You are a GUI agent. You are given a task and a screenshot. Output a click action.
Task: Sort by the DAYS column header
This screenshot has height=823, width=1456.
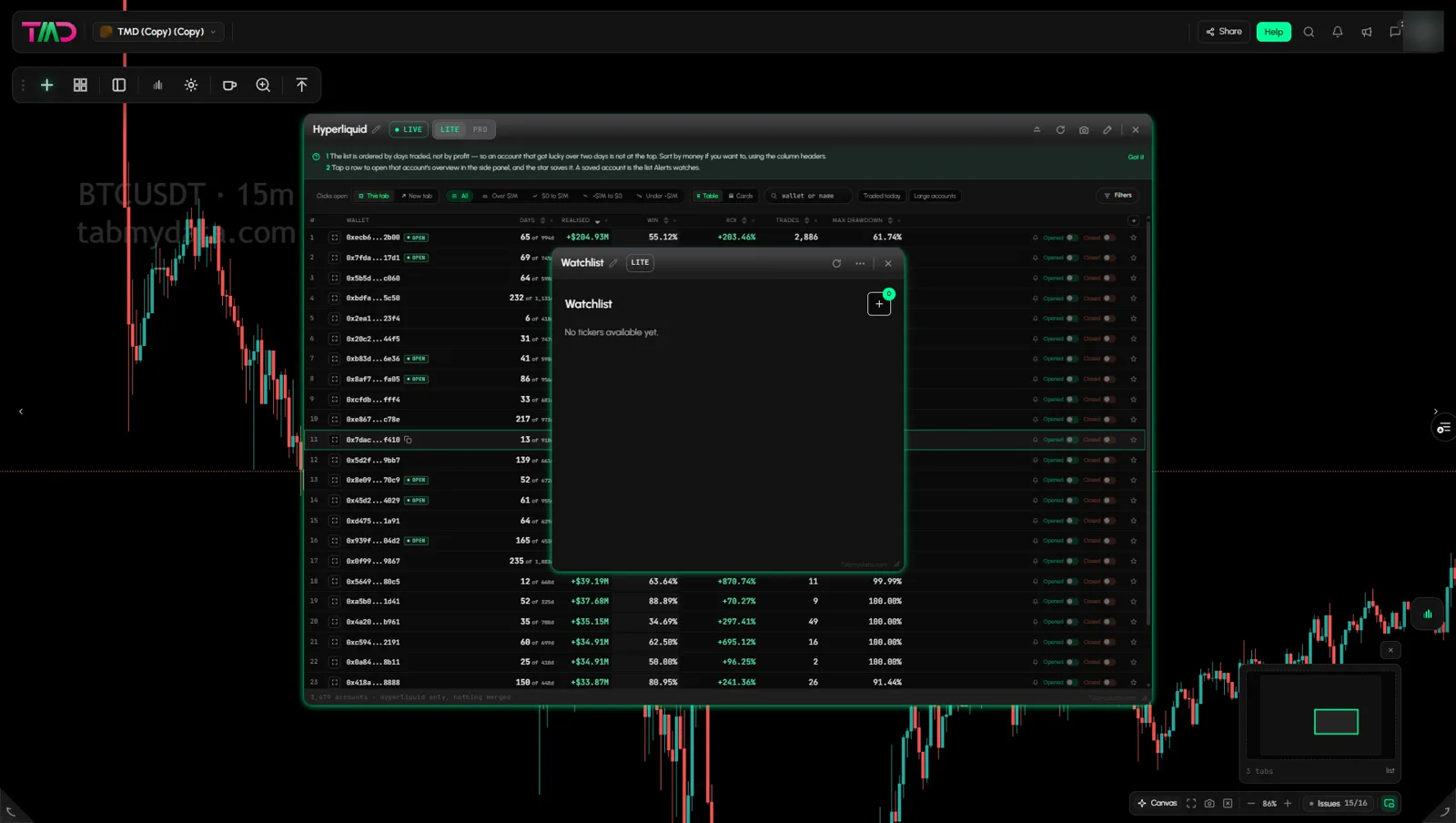click(527, 220)
